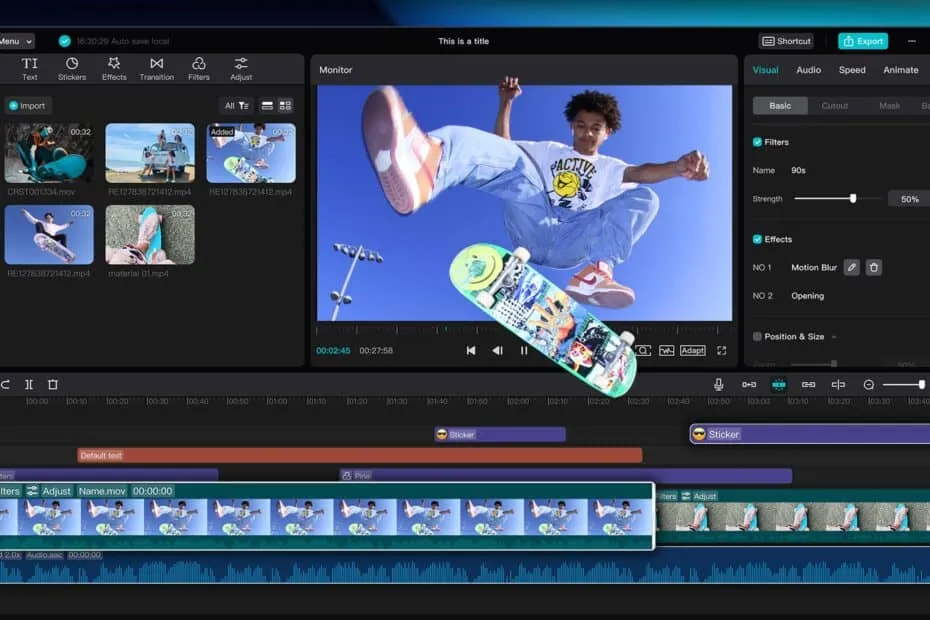Delete the Motion Blur effect
Image resolution: width=930 pixels, height=620 pixels.
pyautogui.click(x=874, y=268)
